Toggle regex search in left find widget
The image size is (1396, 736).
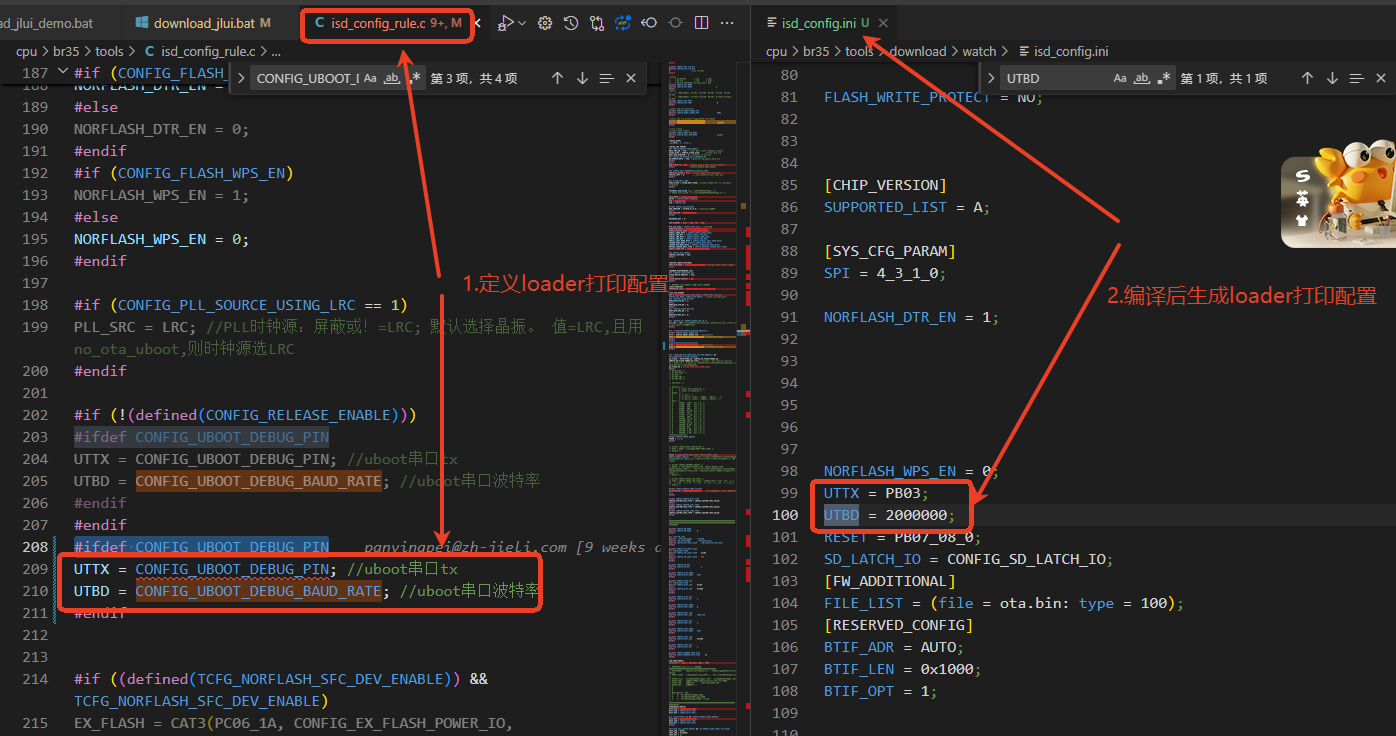(414, 78)
